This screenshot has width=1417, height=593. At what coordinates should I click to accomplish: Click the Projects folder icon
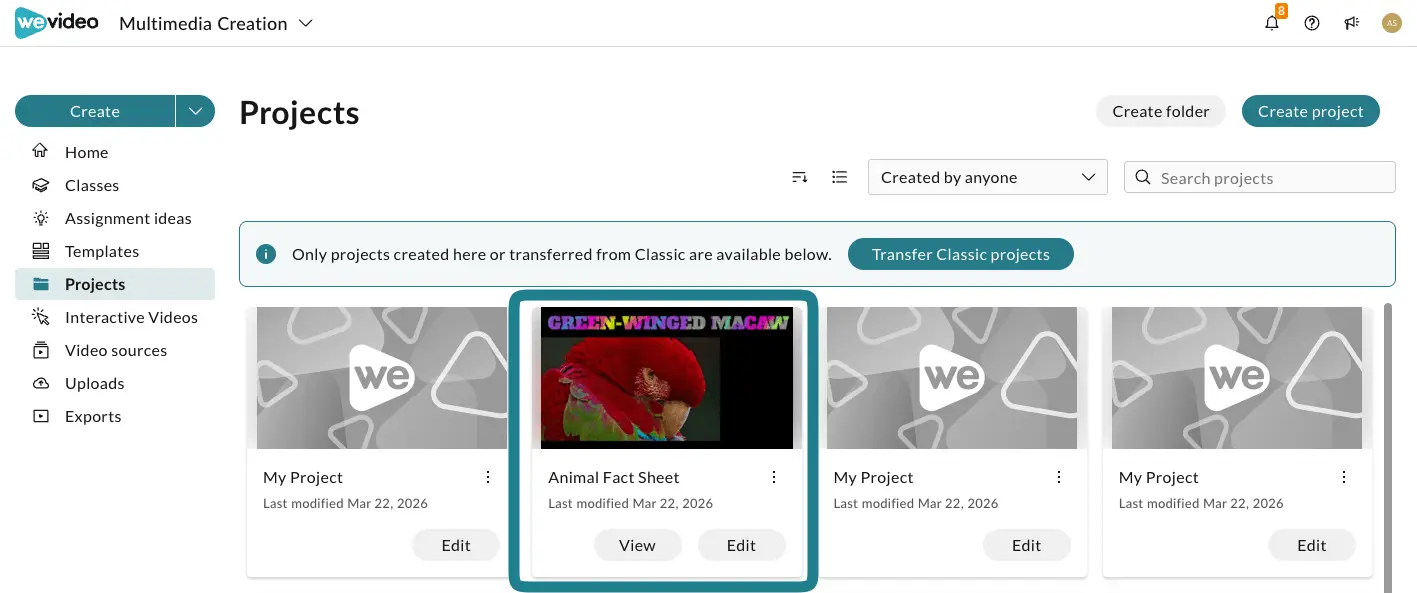[40, 284]
